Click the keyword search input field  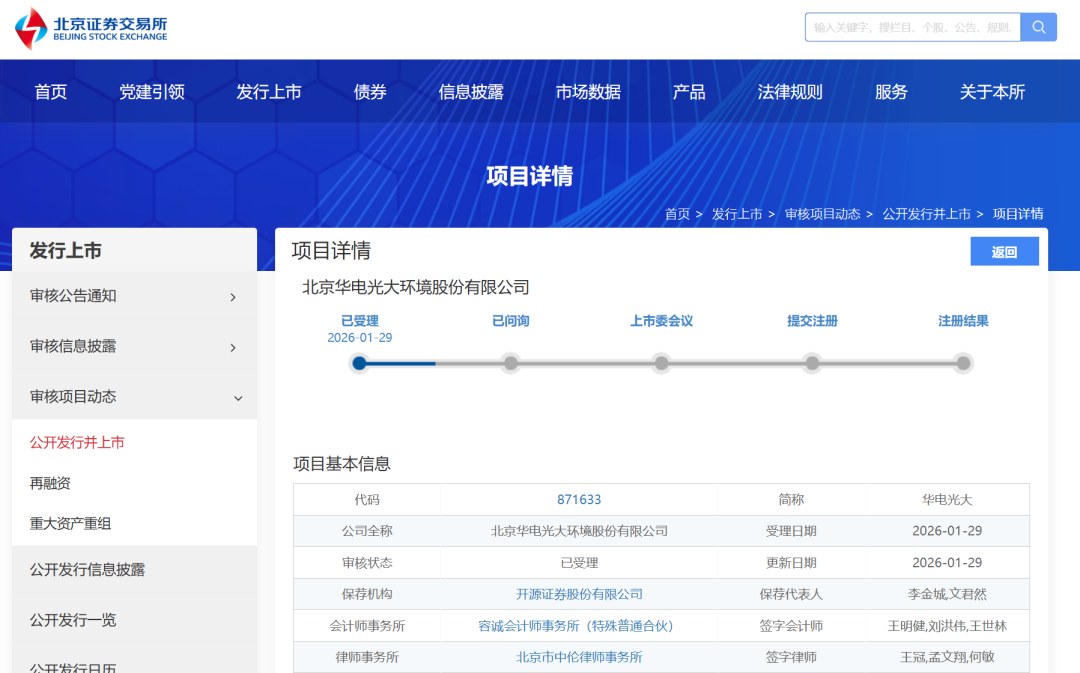pos(912,27)
